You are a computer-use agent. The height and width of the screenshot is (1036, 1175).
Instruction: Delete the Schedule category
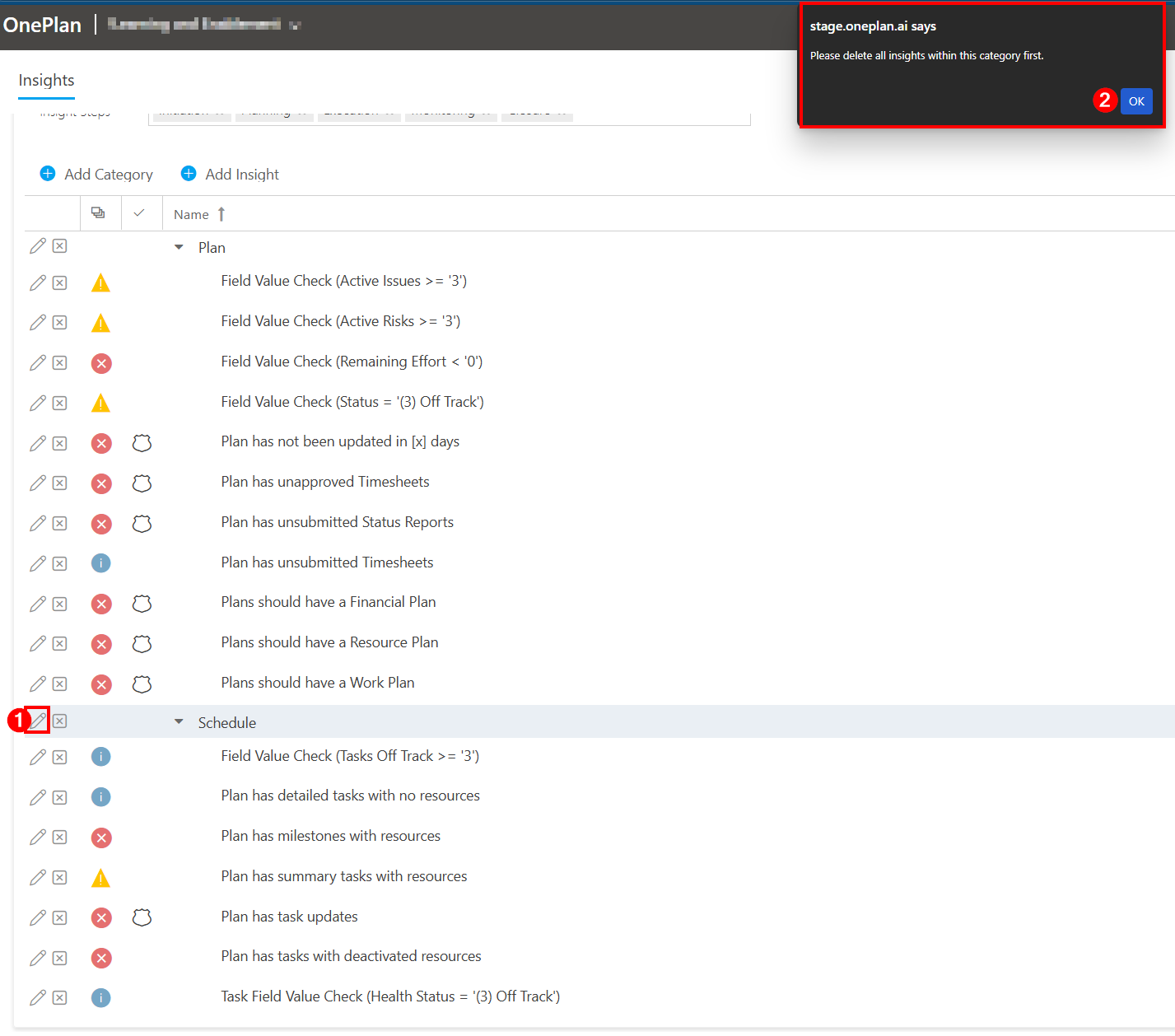[x=60, y=721]
